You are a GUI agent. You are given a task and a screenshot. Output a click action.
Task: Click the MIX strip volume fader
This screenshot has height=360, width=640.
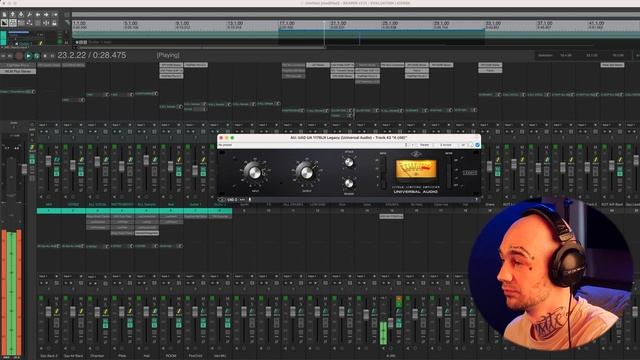[48, 161]
